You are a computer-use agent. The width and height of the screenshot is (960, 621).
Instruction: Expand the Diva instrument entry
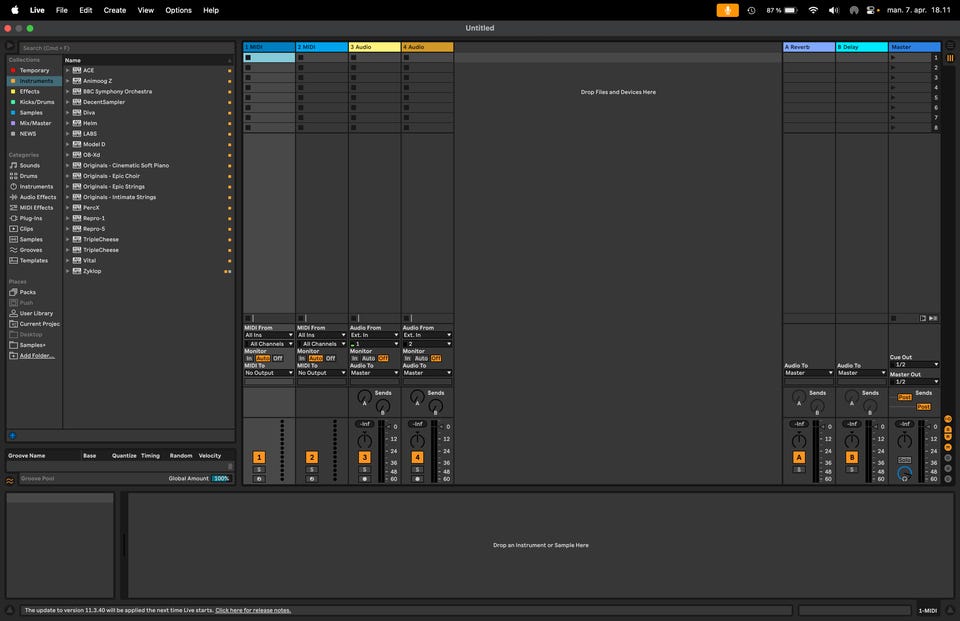tap(68, 113)
